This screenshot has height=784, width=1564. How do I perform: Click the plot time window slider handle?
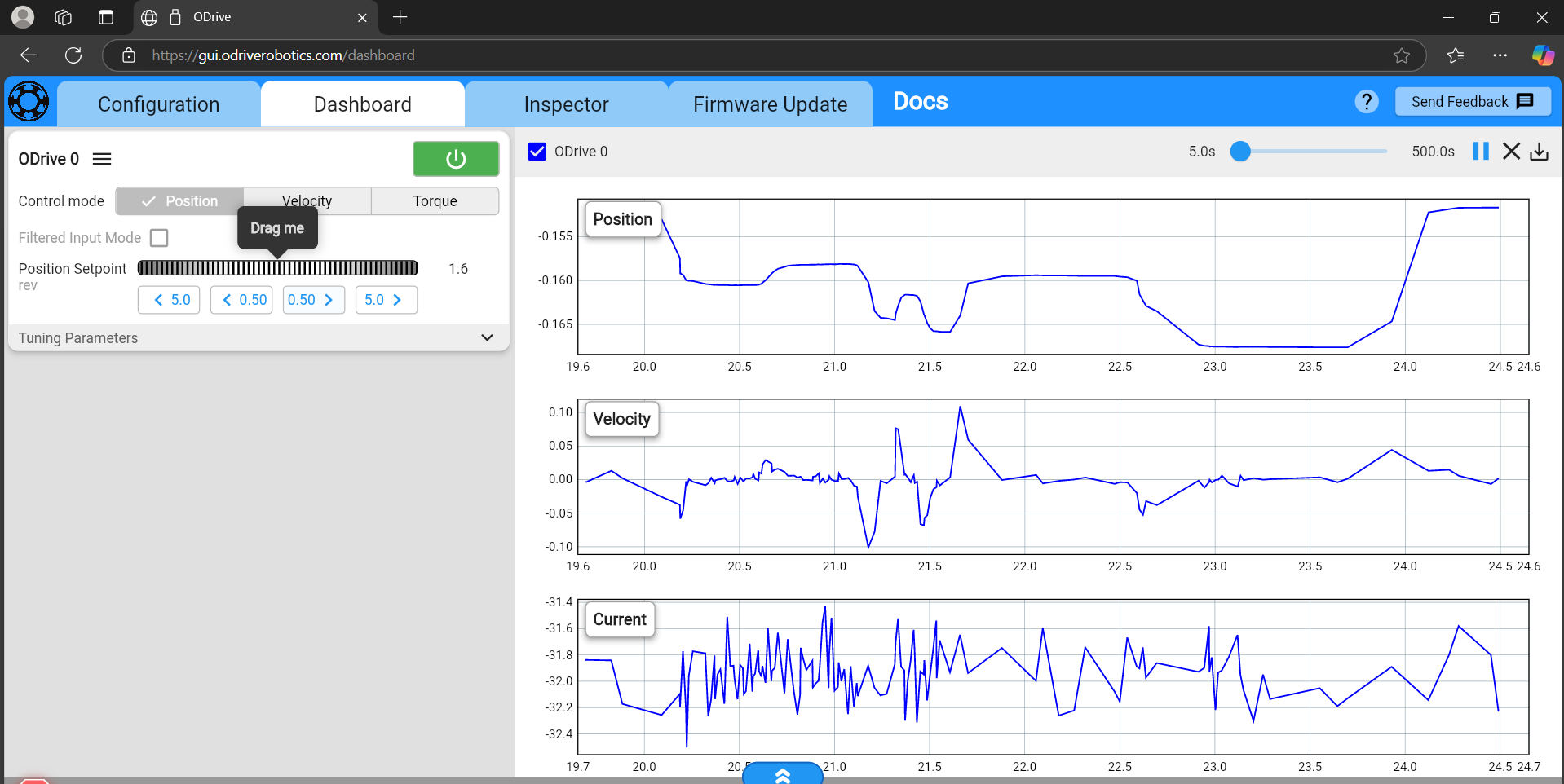[1240, 152]
